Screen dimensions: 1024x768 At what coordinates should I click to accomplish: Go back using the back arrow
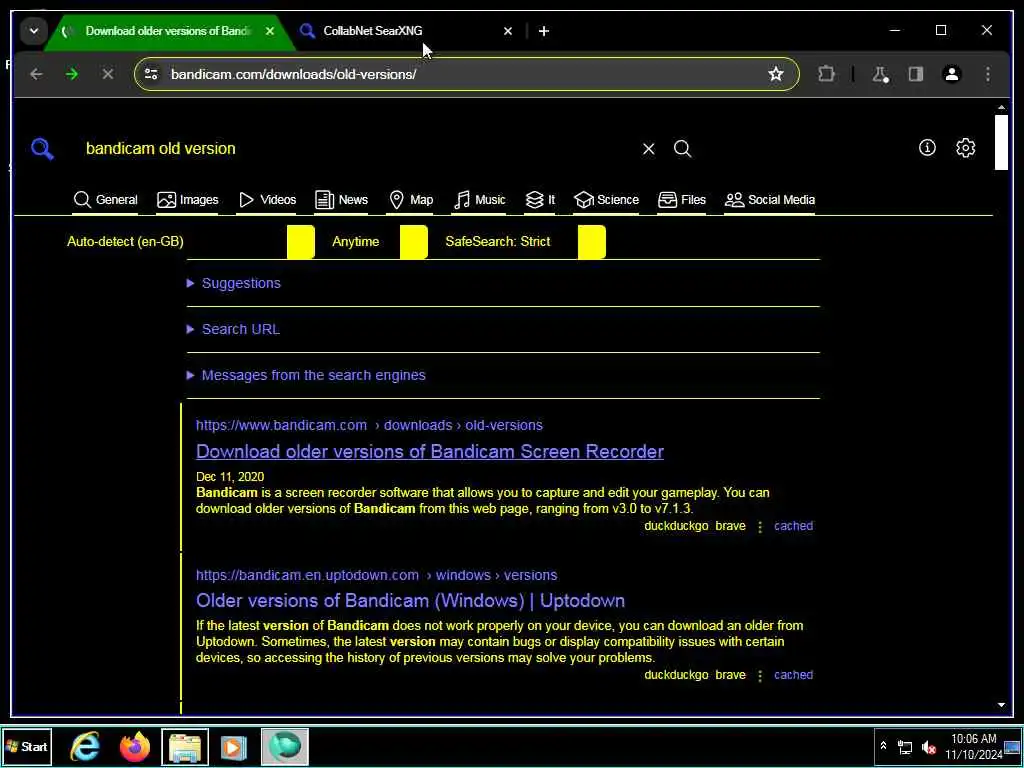(x=36, y=74)
